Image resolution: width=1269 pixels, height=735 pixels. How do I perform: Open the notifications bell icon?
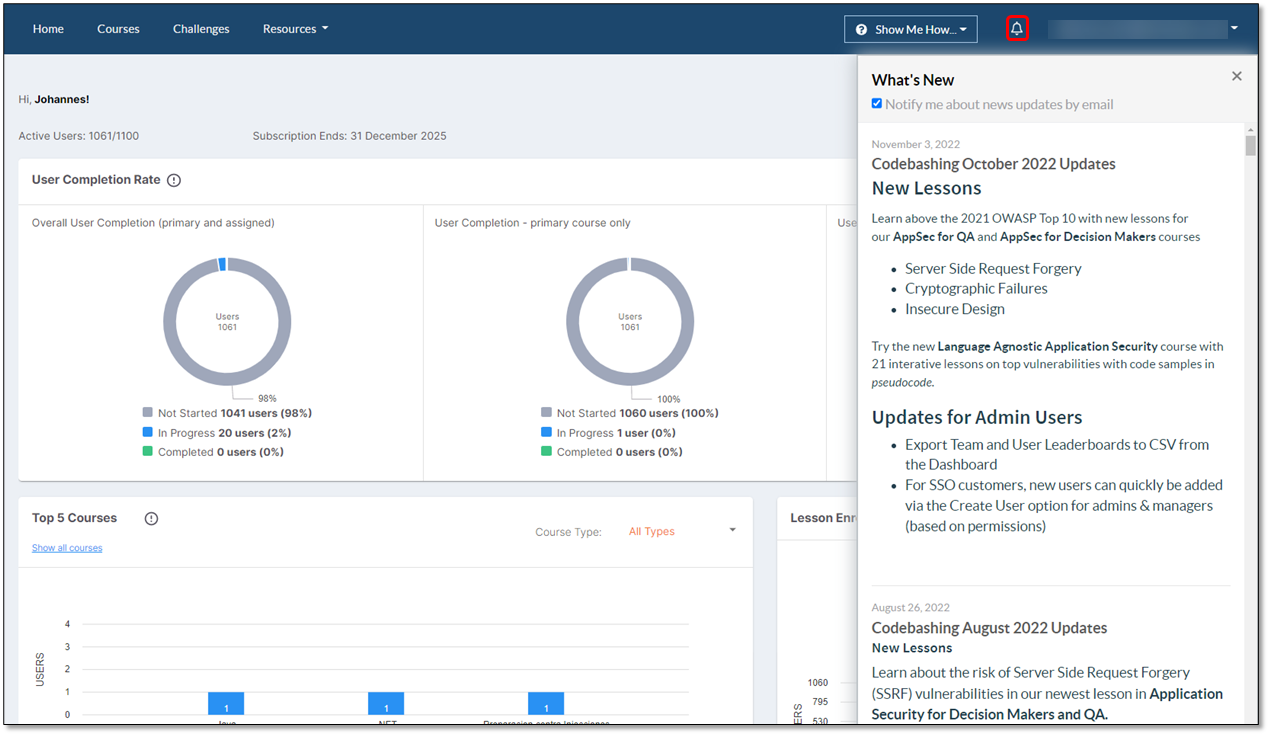[1017, 29]
